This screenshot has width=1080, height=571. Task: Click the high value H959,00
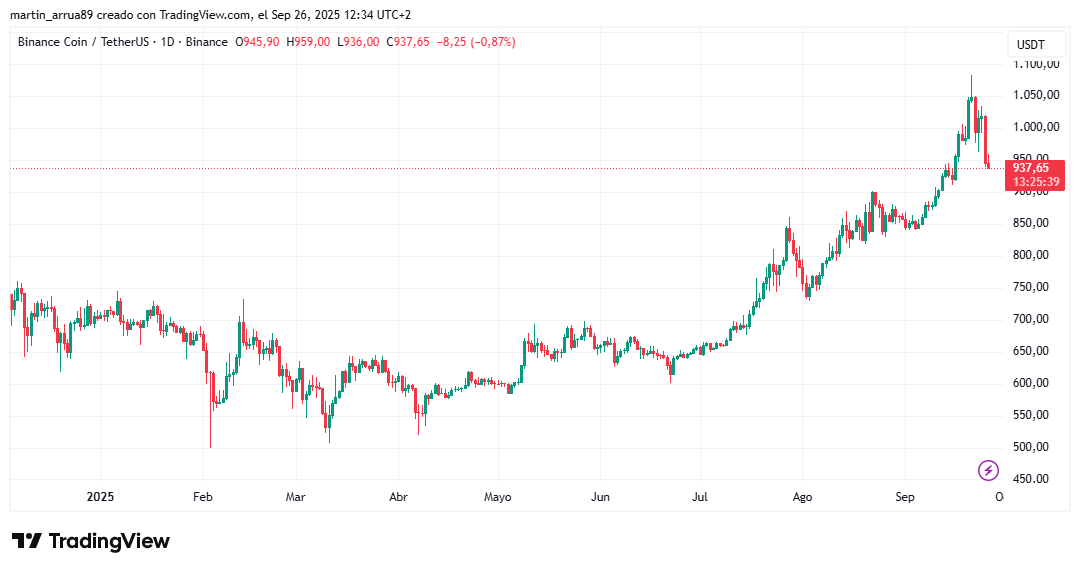(x=309, y=42)
